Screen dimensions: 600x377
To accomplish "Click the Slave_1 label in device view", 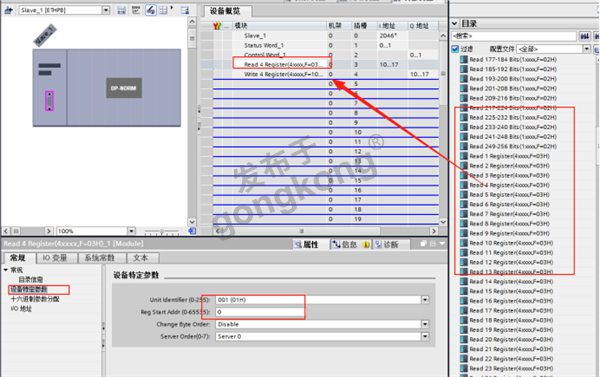I will point(45,35).
